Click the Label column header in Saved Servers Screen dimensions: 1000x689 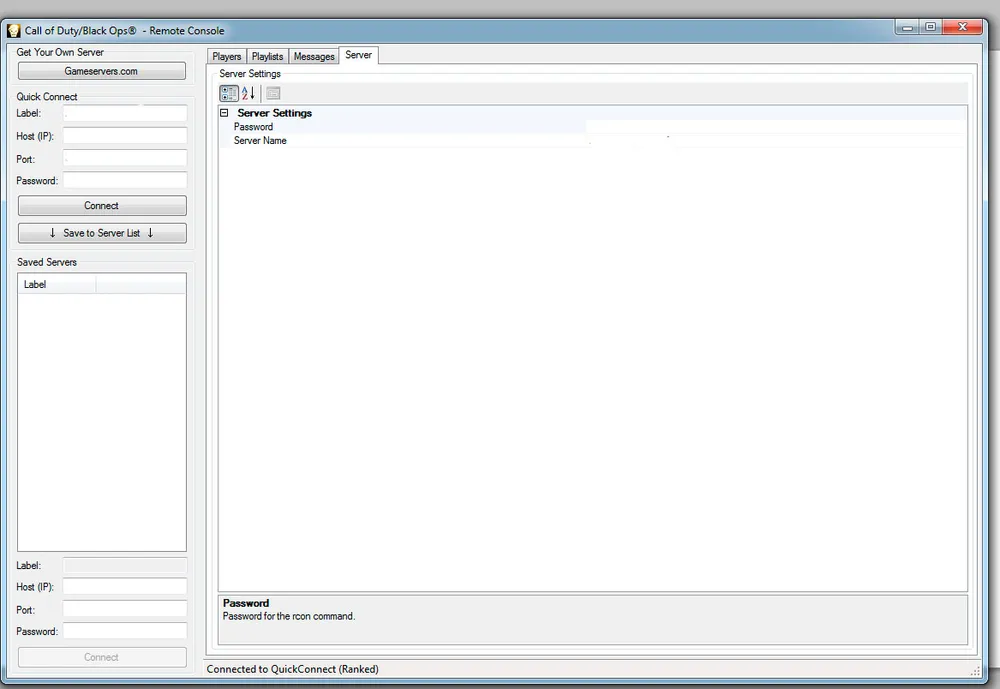[x=57, y=285]
